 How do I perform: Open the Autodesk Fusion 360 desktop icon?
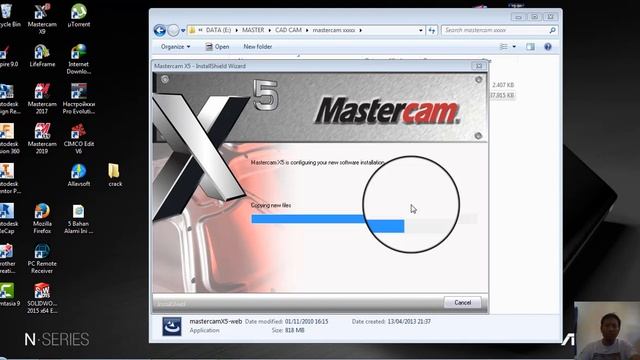coord(8,138)
